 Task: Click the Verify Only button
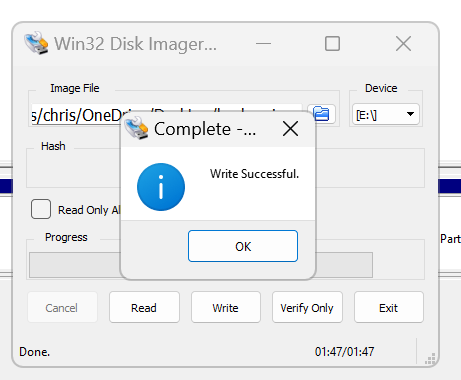coord(307,307)
